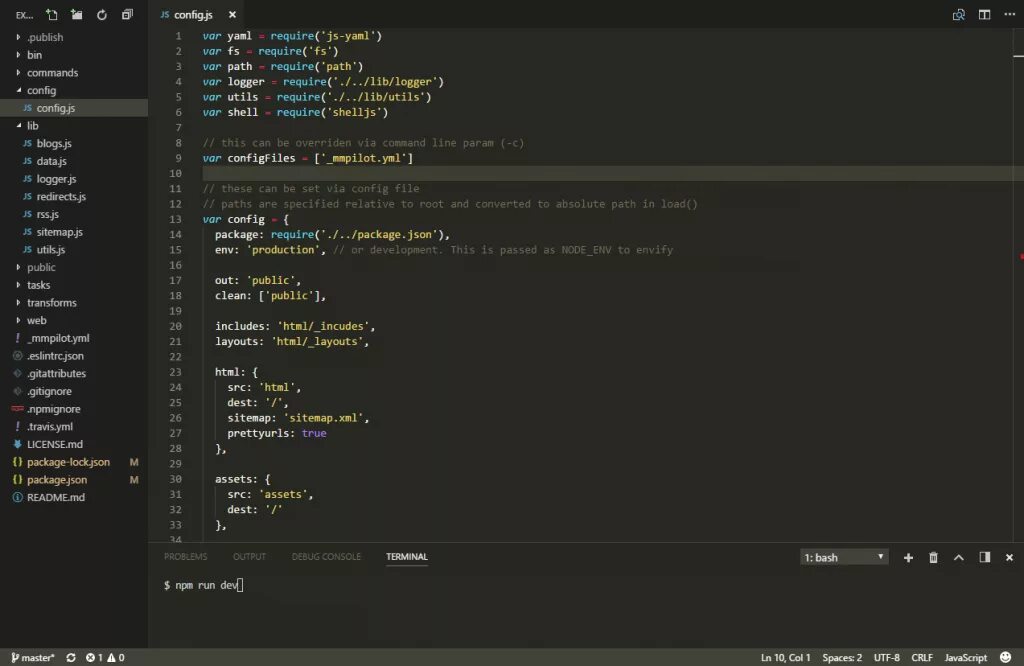Open _mmpilot.yml file

pyautogui.click(x=74, y=338)
